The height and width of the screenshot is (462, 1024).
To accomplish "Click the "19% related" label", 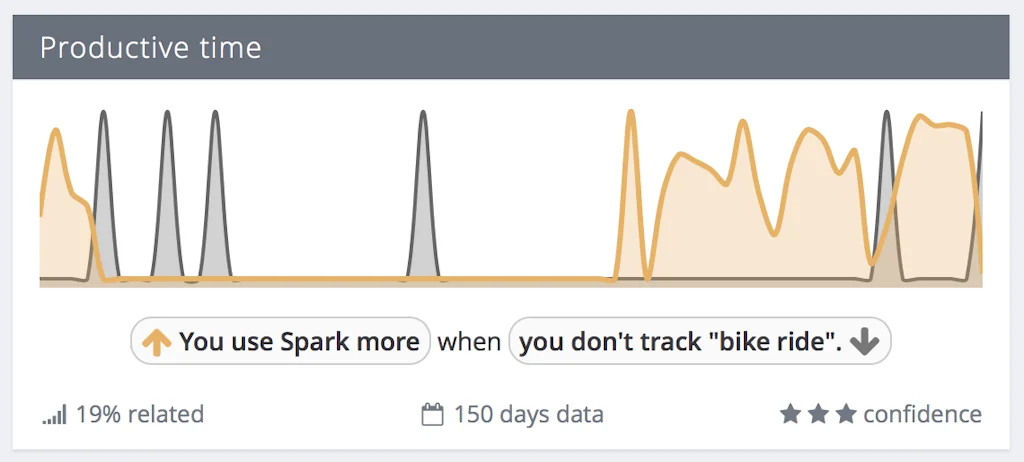I will (139, 414).
